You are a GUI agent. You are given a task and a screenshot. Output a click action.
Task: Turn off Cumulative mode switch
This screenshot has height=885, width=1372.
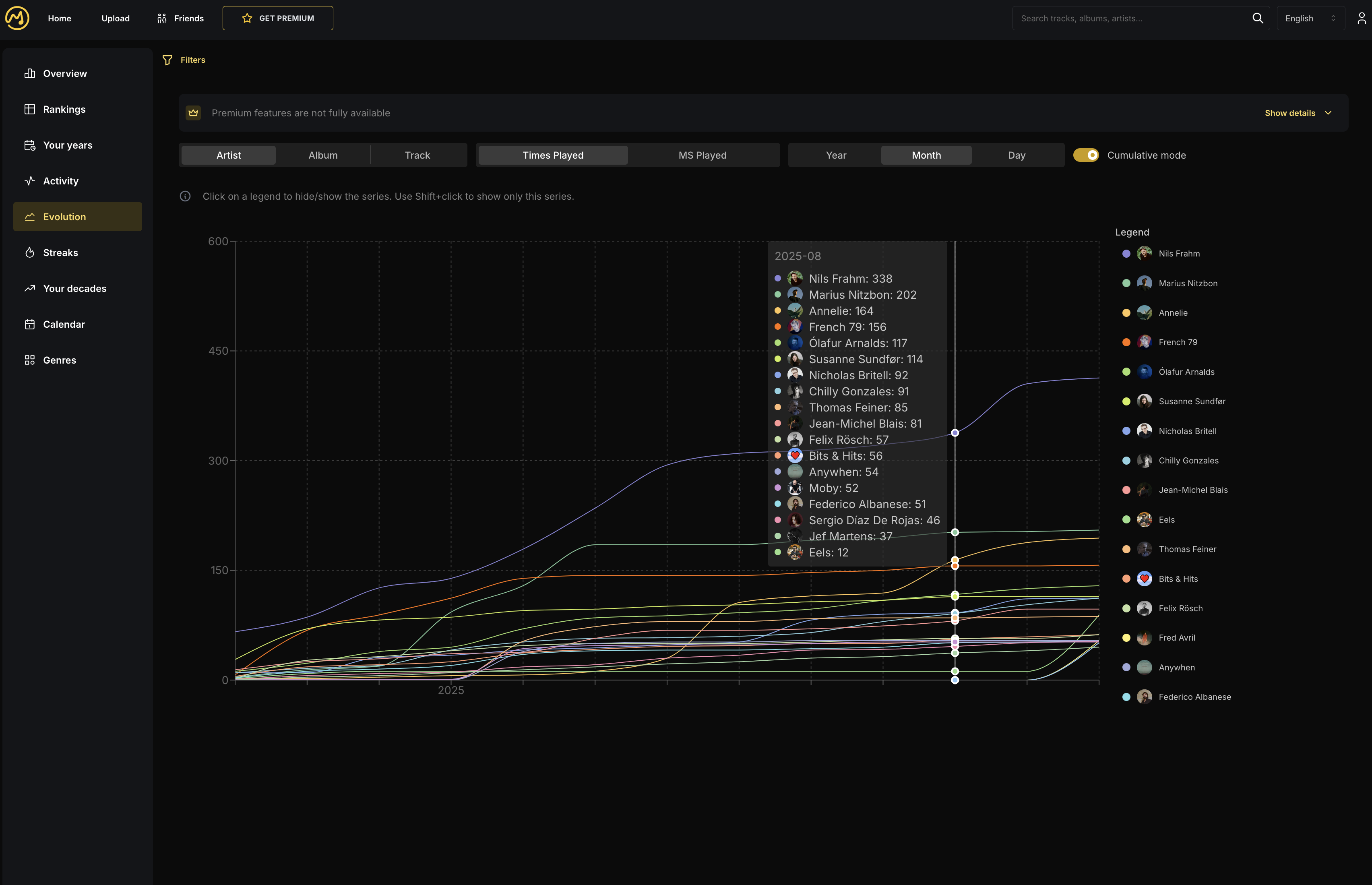[1085, 155]
